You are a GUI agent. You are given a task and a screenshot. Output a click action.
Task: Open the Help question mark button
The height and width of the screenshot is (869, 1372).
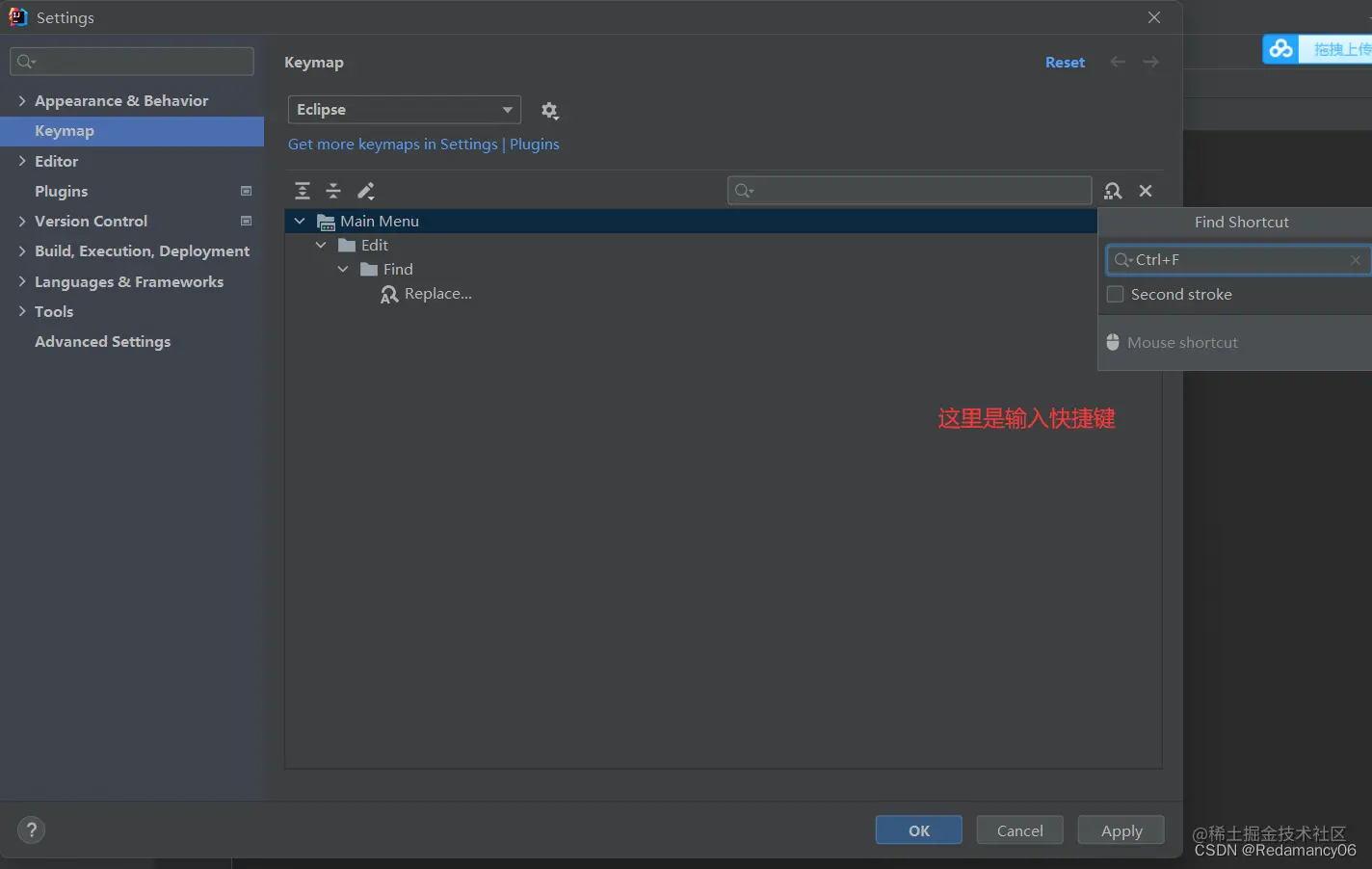[32, 830]
